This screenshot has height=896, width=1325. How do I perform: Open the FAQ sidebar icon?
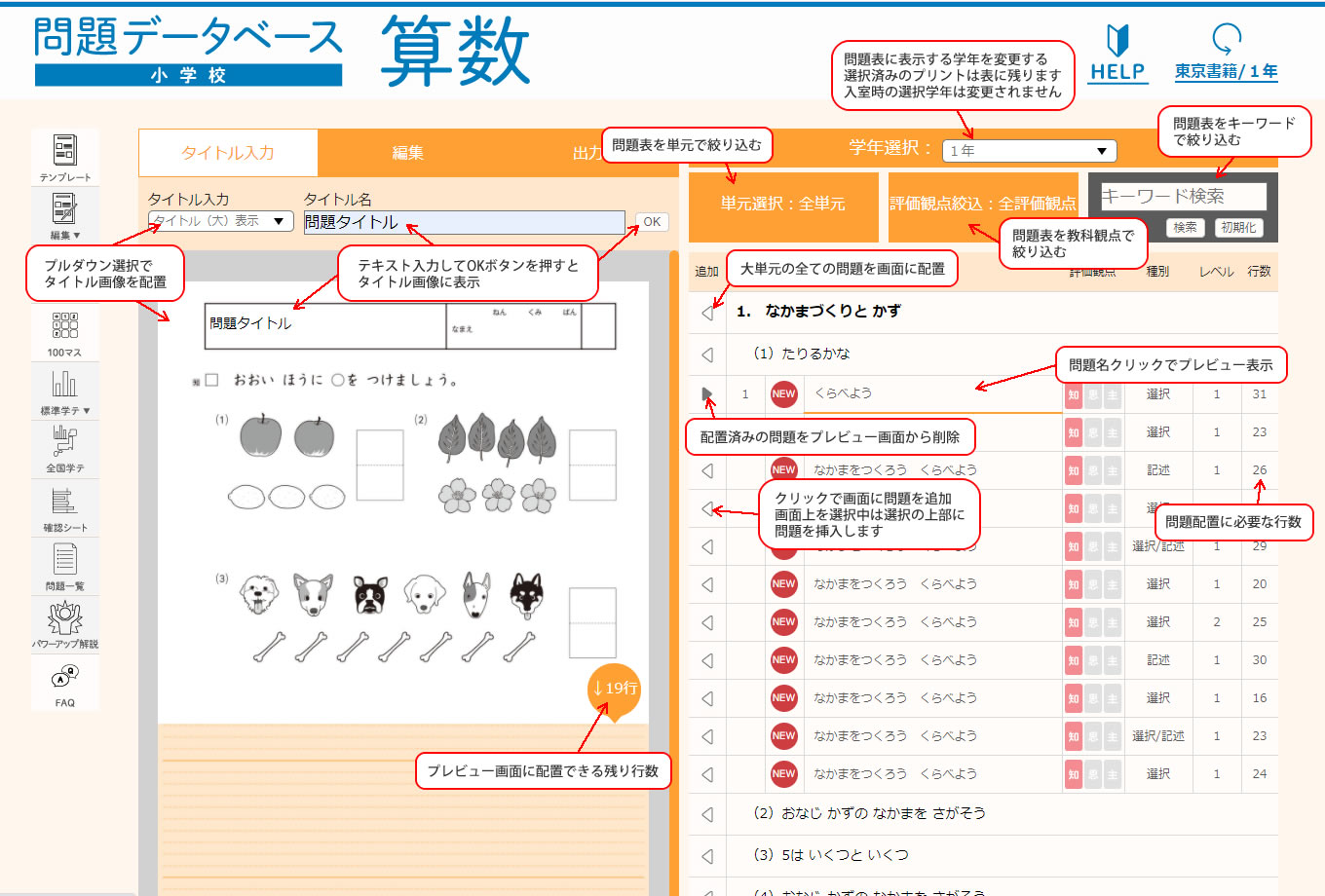point(65,683)
